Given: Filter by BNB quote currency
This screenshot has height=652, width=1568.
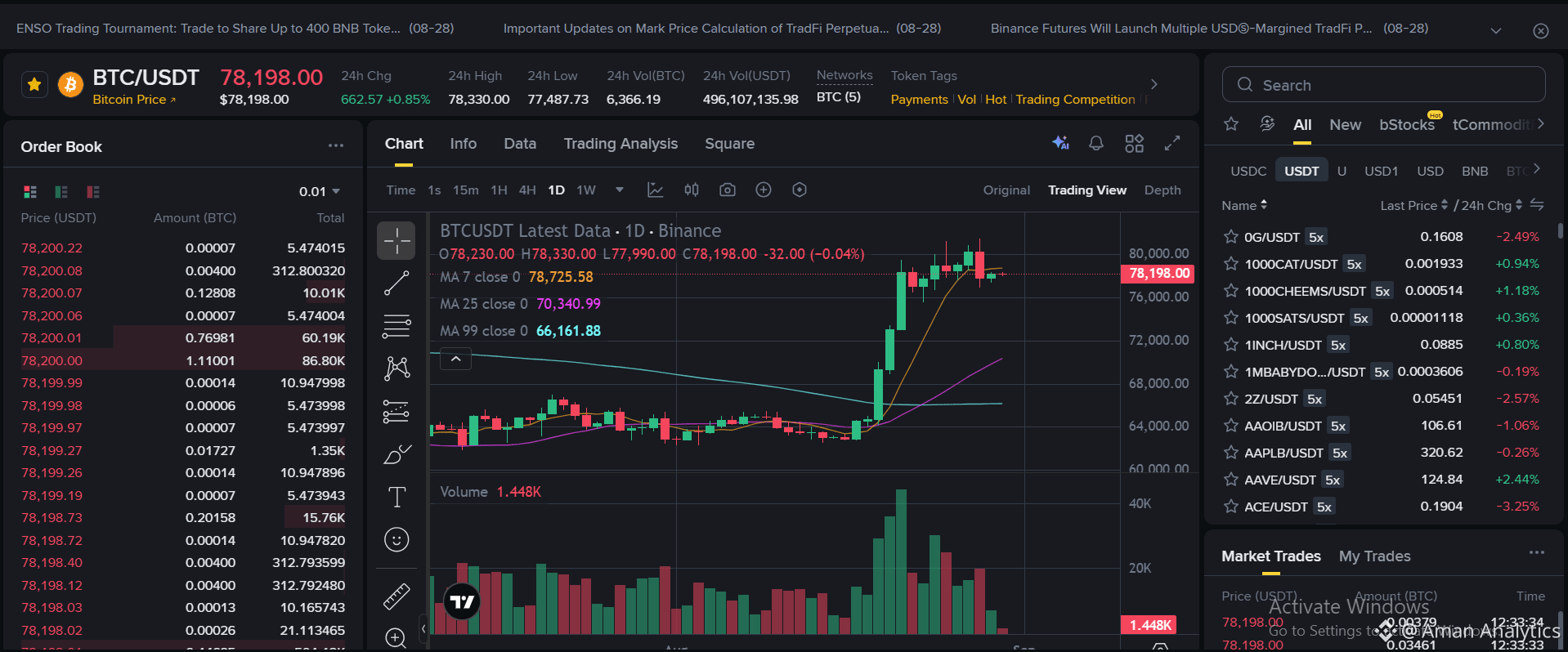Looking at the screenshot, I should (1475, 171).
